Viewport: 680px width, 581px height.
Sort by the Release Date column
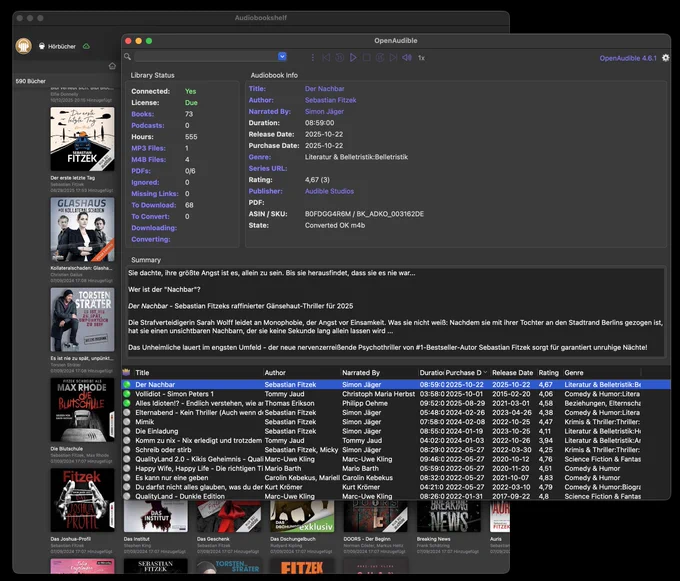[x=513, y=372]
